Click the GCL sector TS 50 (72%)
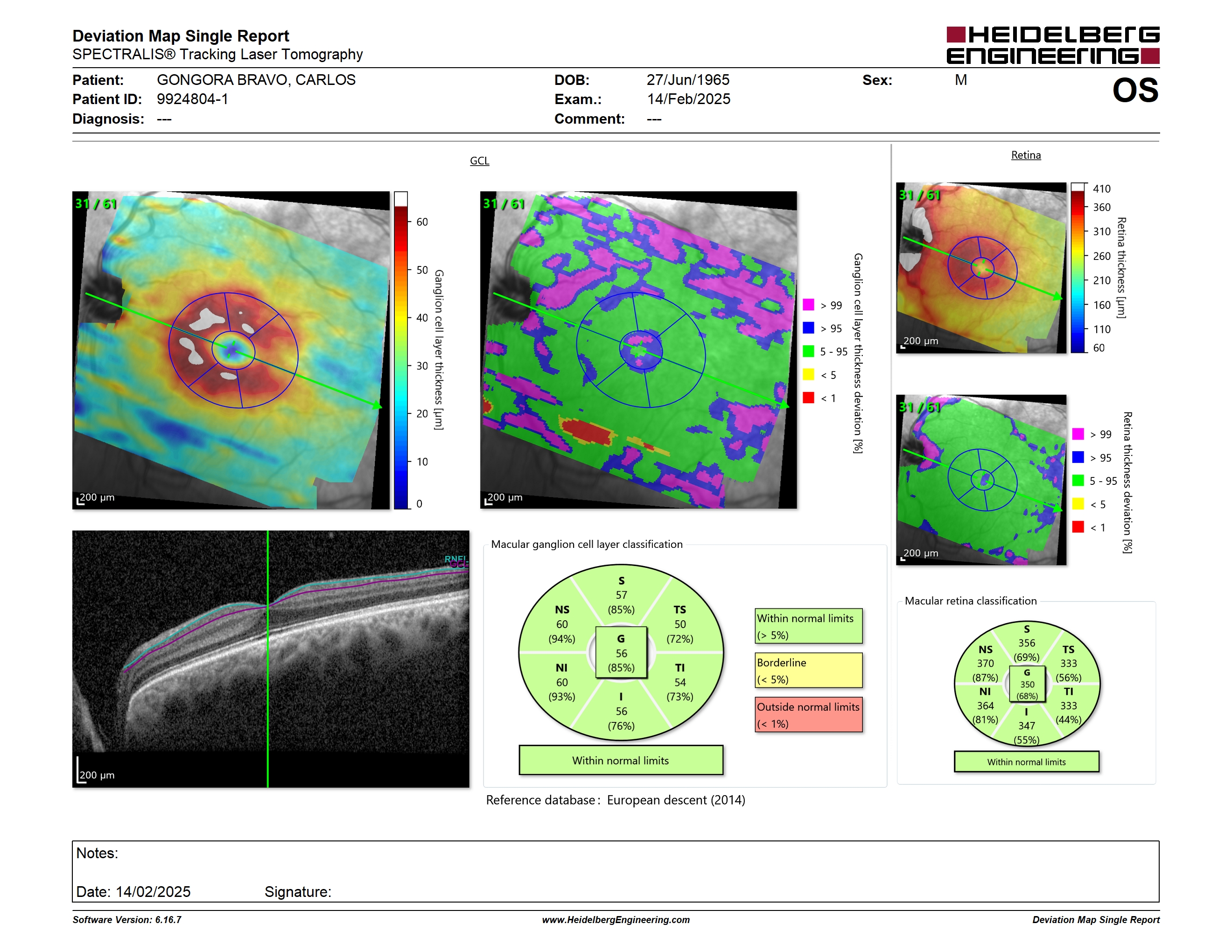 click(680, 624)
